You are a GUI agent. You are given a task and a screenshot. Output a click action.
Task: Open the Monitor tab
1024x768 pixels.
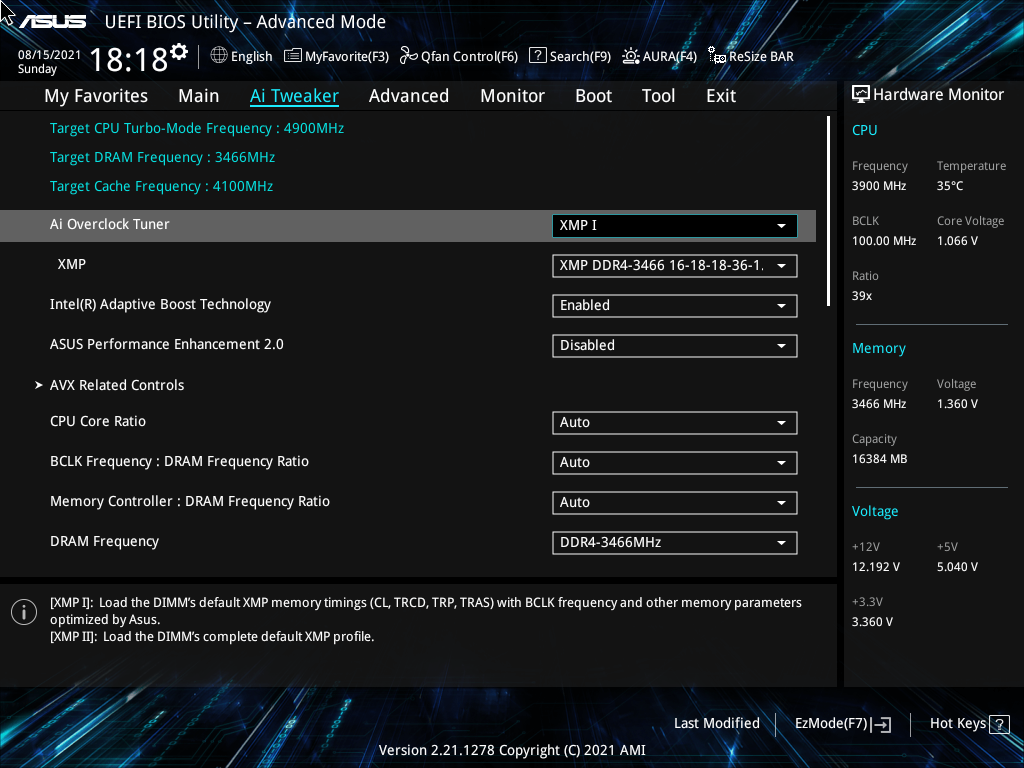pyautogui.click(x=513, y=96)
